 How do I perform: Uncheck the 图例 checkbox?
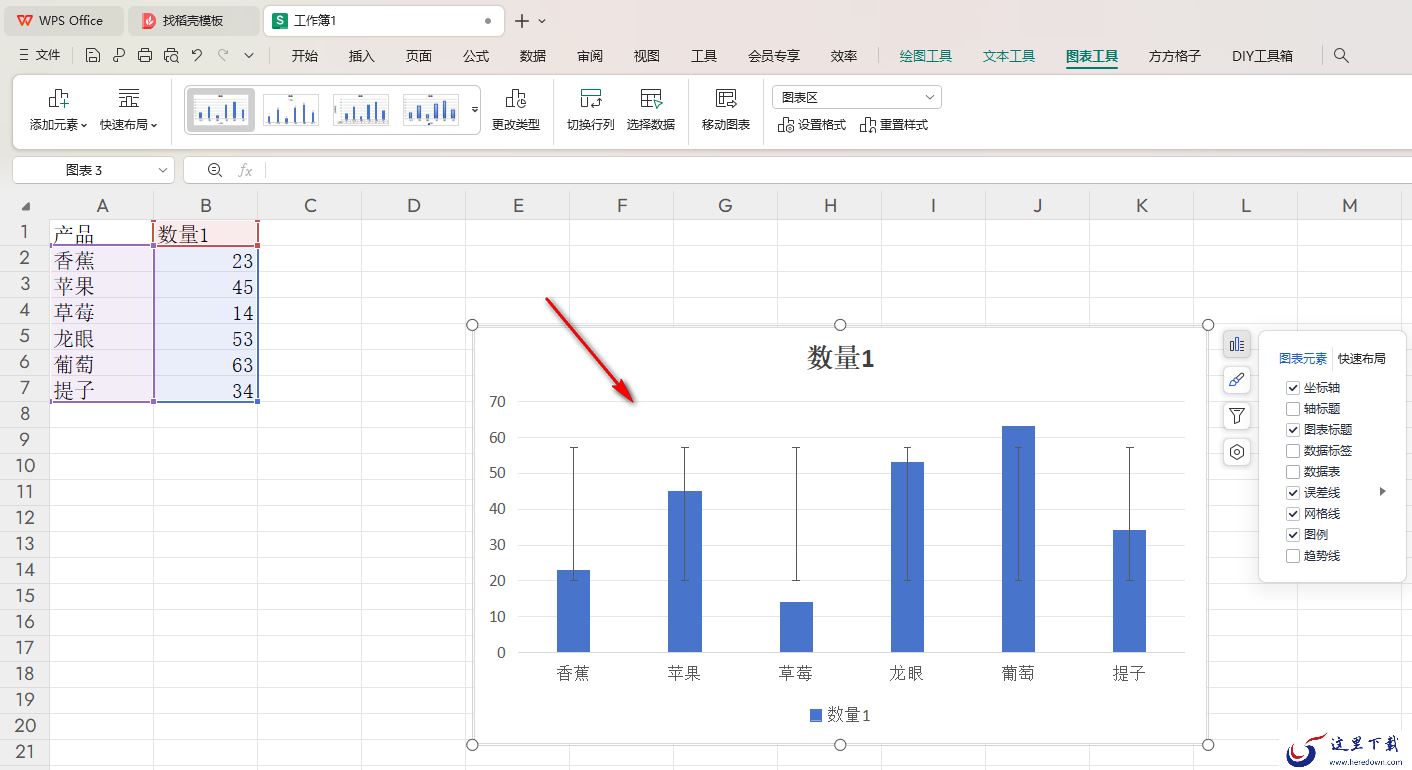[x=1293, y=535]
